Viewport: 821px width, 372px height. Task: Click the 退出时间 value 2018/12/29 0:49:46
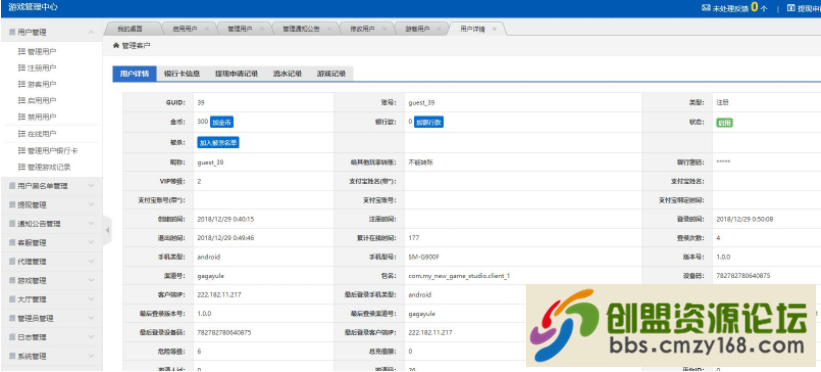226,238
